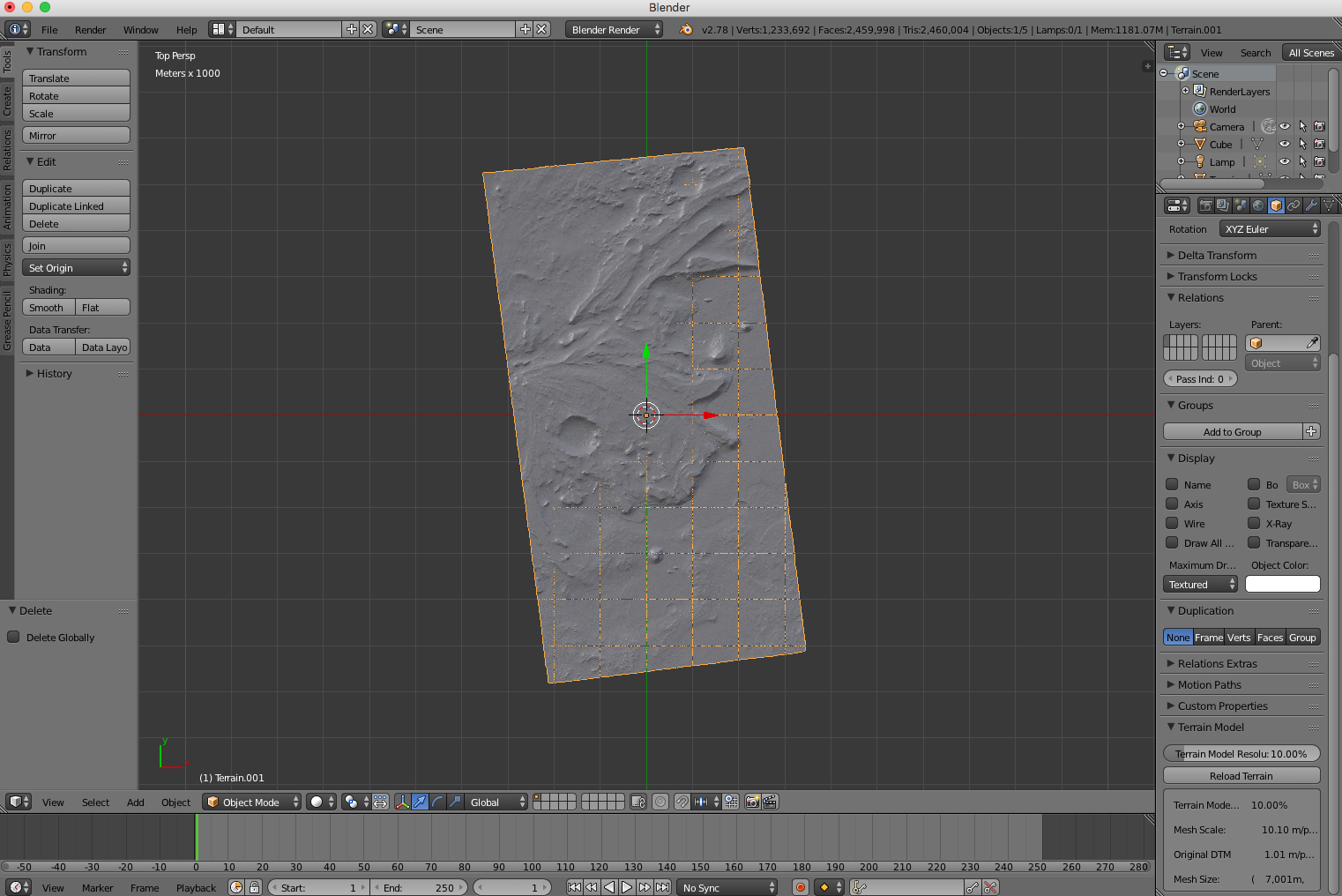Open the Scene properties tab
The height and width of the screenshot is (896, 1342).
point(1241,205)
